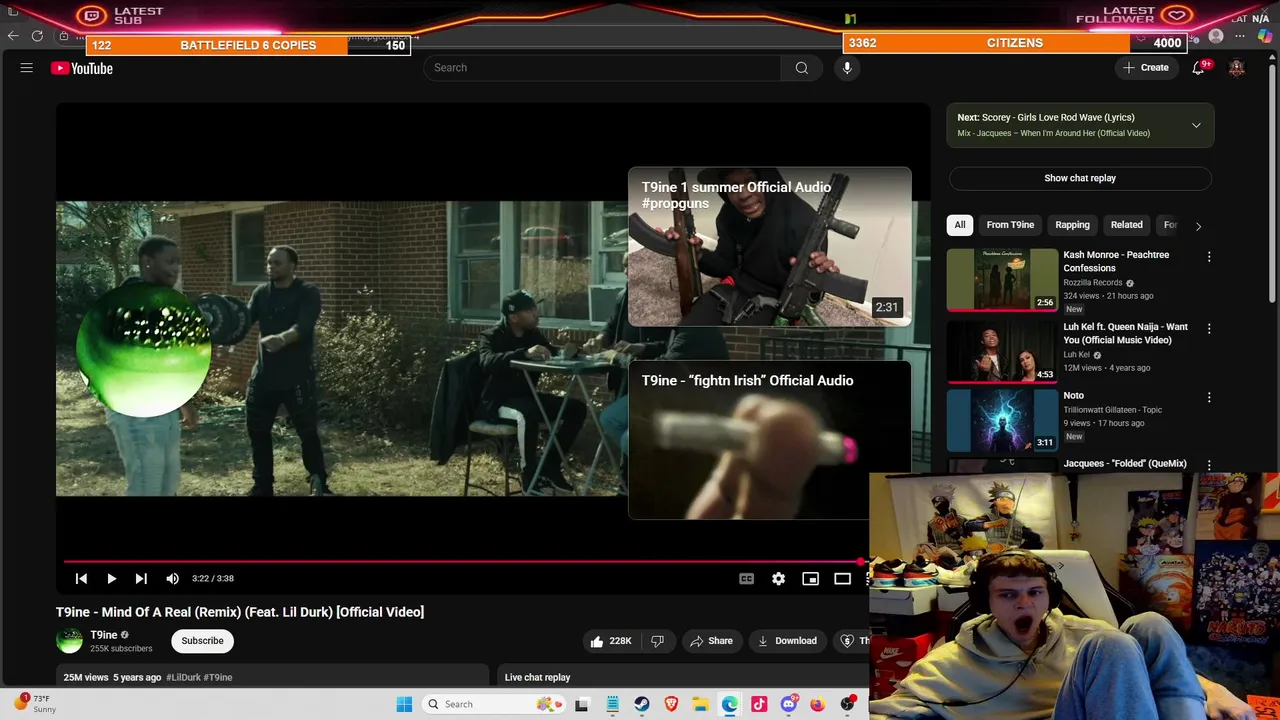Open the Task View taskbar icon
Image resolution: width=1280 pixels, height=720 pixels.
pos(582,704)
